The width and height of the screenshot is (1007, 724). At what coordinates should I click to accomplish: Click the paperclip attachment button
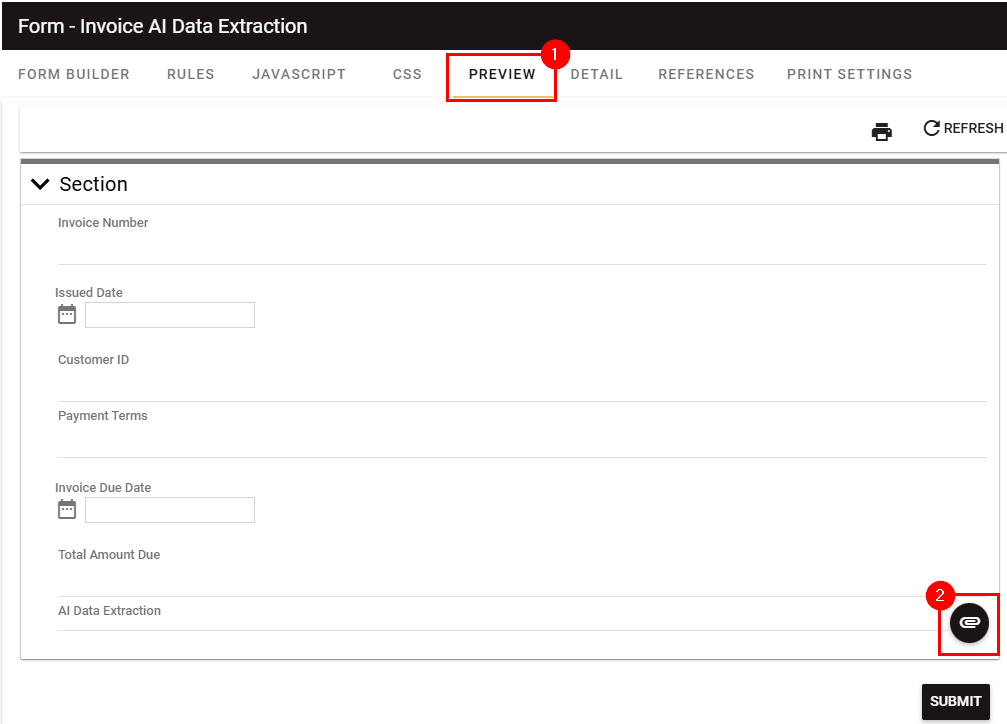[x=968, y=623]
